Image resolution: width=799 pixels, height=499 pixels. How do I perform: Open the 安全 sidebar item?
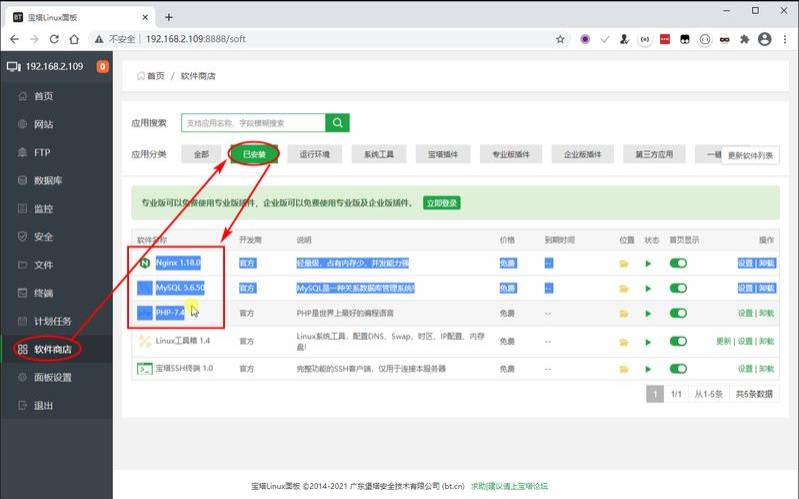(x=43, y=237)
